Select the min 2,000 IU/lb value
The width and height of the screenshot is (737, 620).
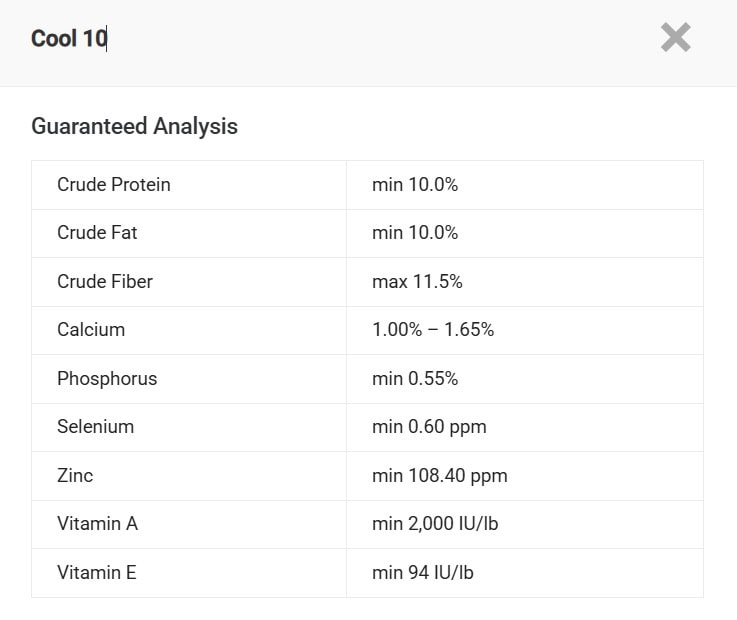435,524
